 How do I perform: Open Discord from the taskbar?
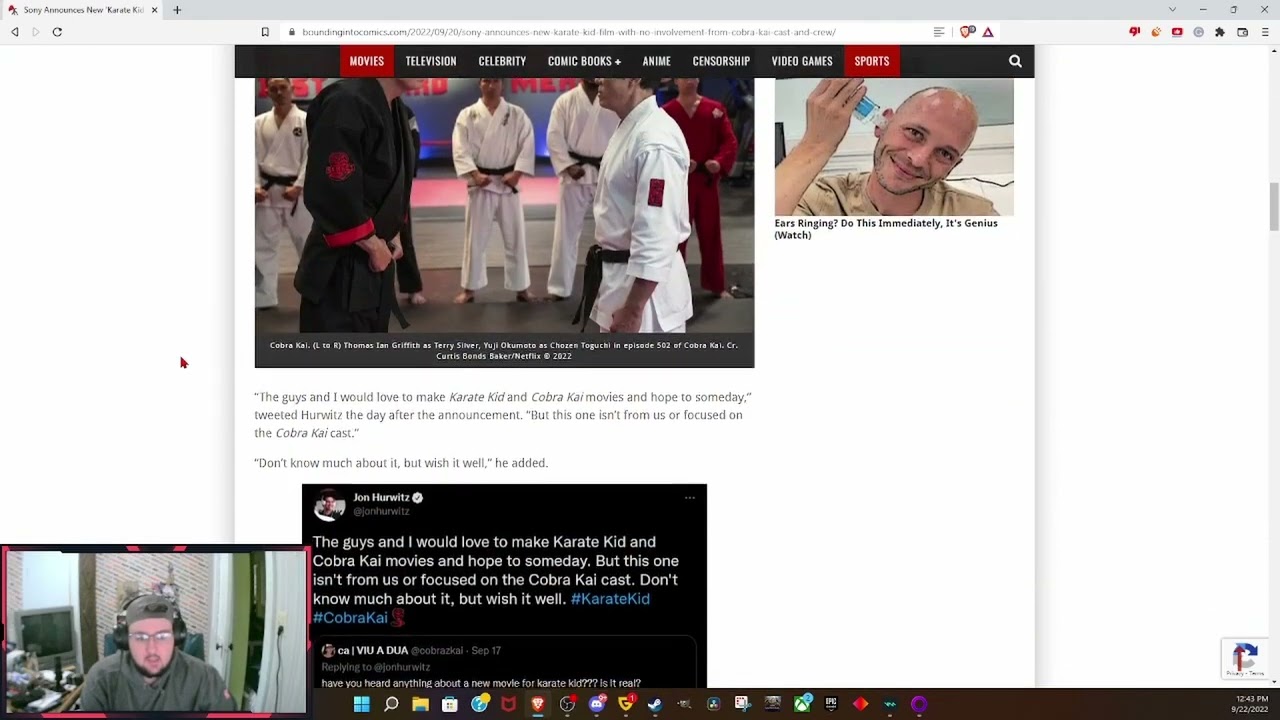pyautogui.click(x=597, y=704)
